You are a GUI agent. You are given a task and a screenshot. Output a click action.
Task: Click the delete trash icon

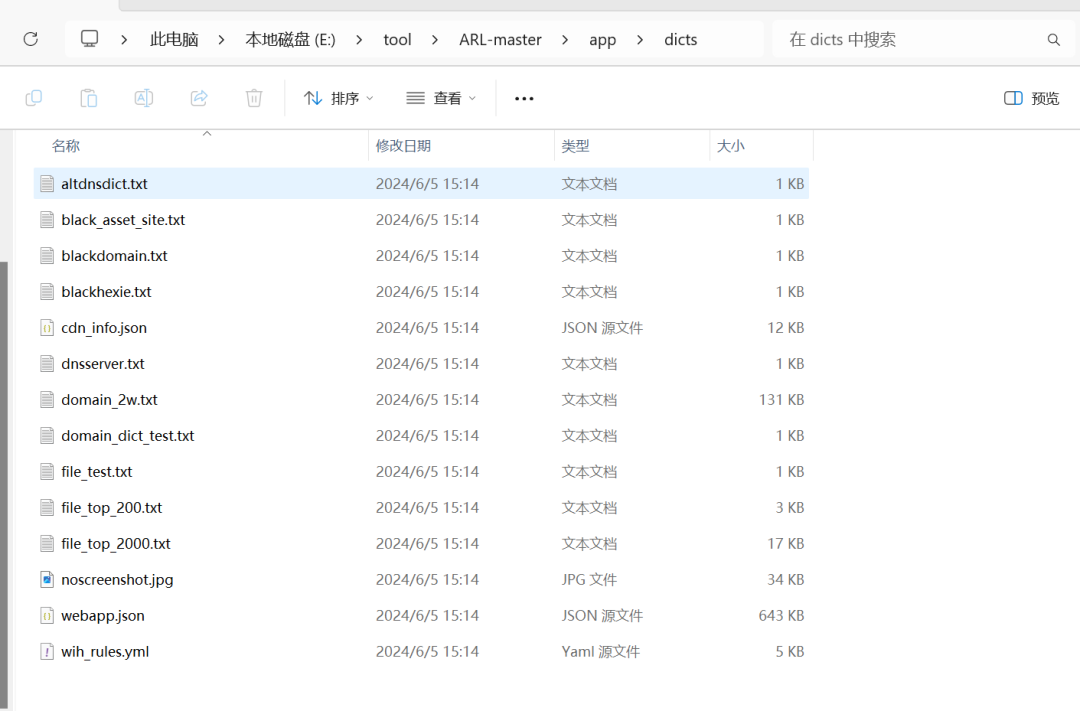click(254, 98)
